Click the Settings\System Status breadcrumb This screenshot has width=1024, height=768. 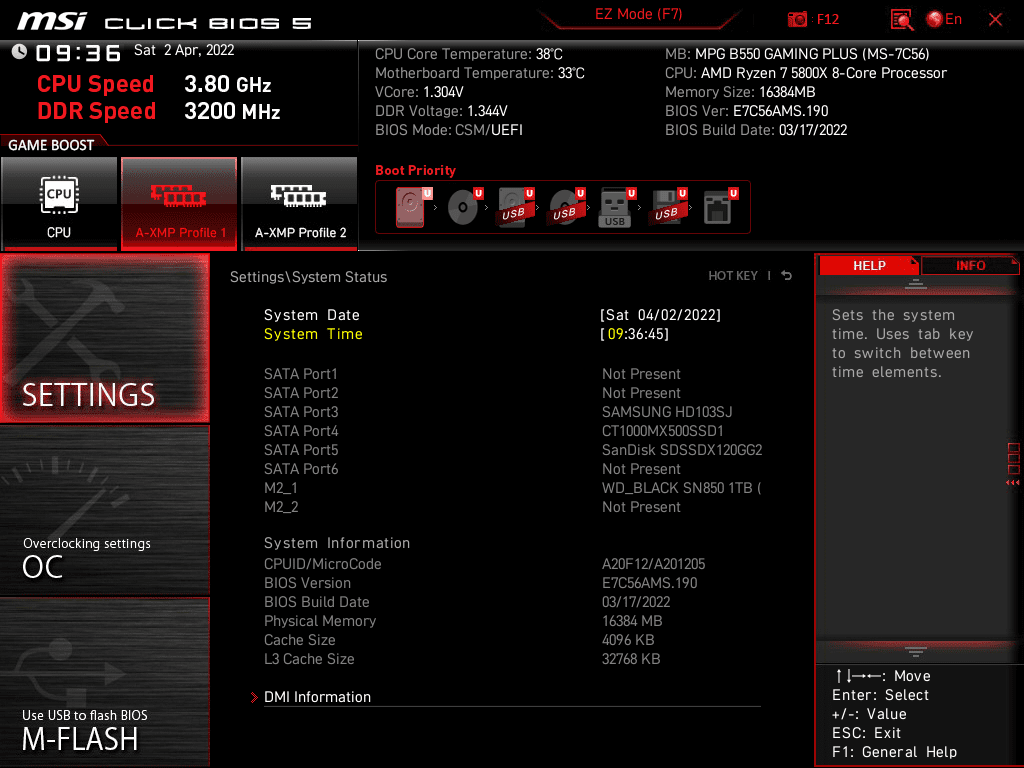click(x=308, y=277)
